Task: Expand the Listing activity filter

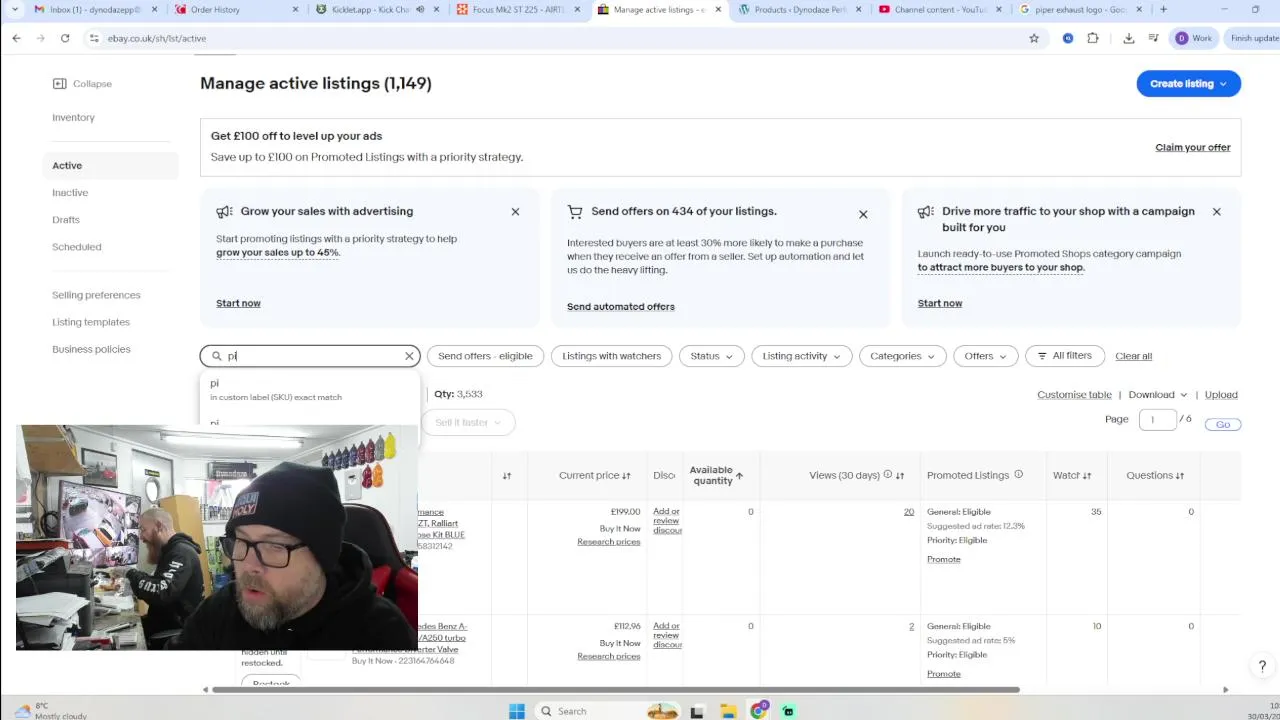Action: (x=801, y=356)
